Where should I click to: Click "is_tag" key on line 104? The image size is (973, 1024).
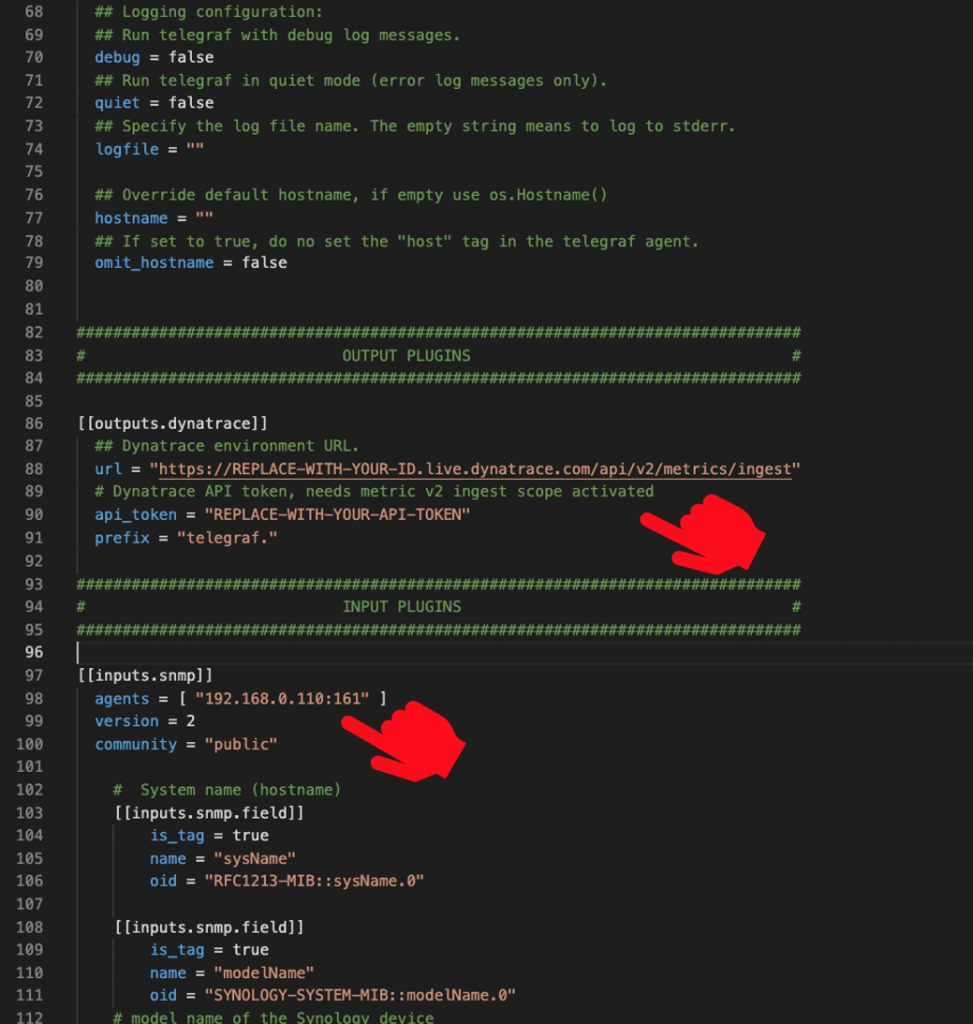click(177, 836)
